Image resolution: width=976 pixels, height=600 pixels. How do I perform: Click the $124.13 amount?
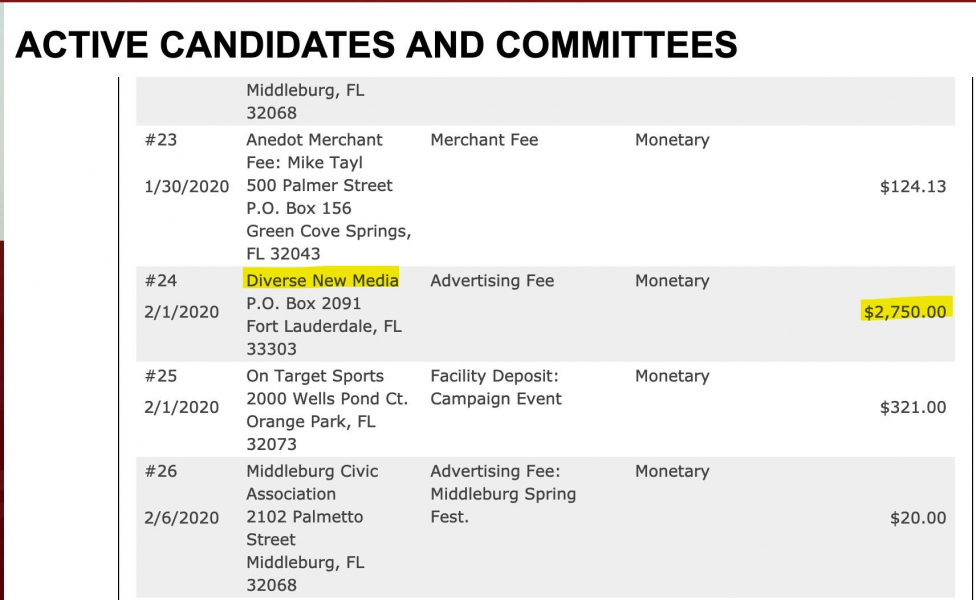click(913, 186)
